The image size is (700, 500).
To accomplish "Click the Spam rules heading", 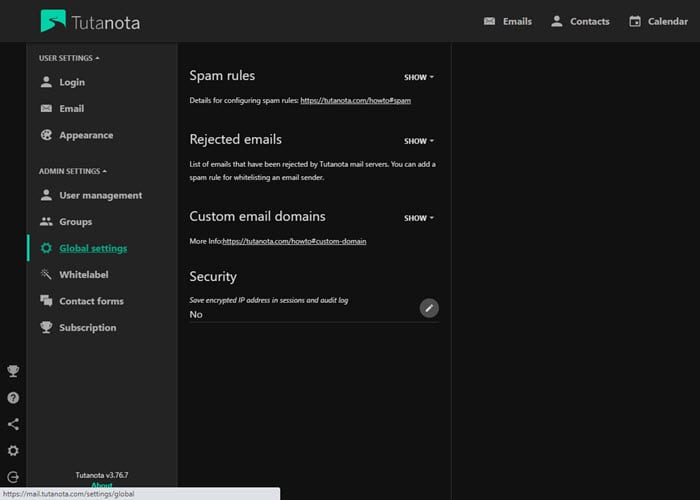I will (222, 76).
